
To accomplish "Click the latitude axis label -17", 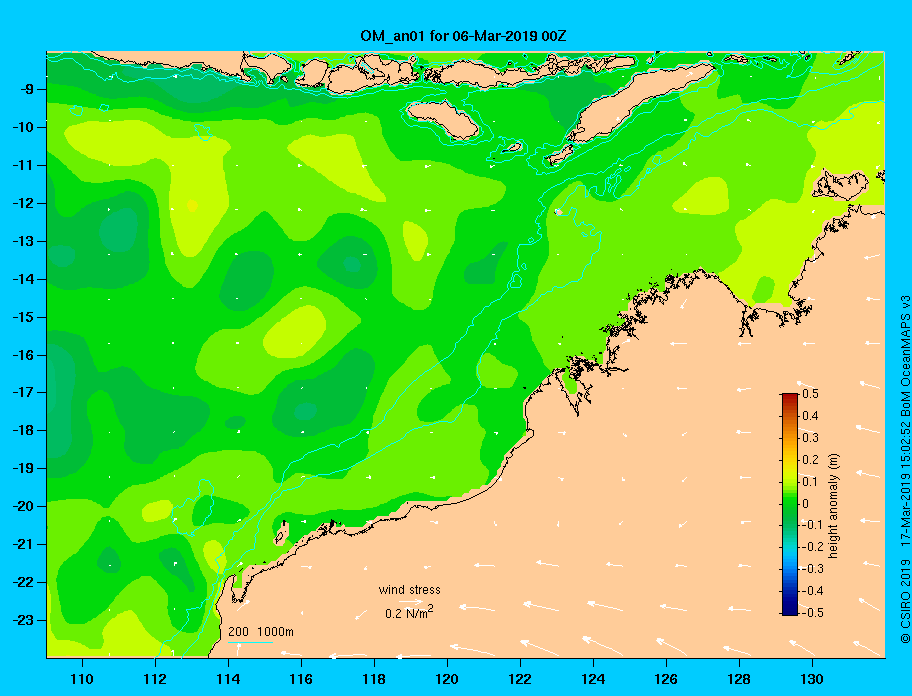I will (23, 393).
